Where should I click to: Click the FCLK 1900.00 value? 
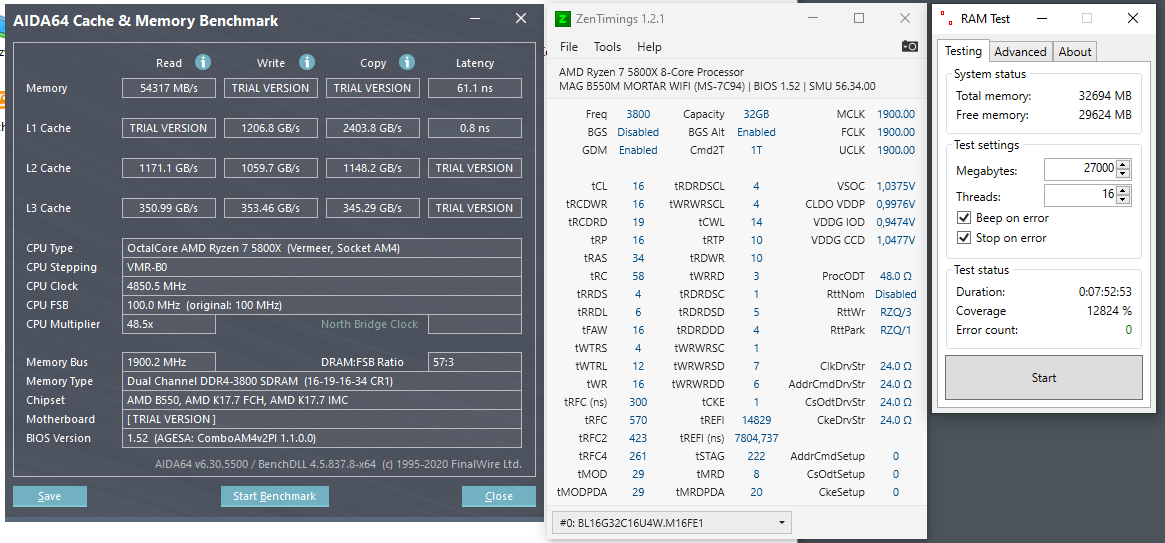895,132
